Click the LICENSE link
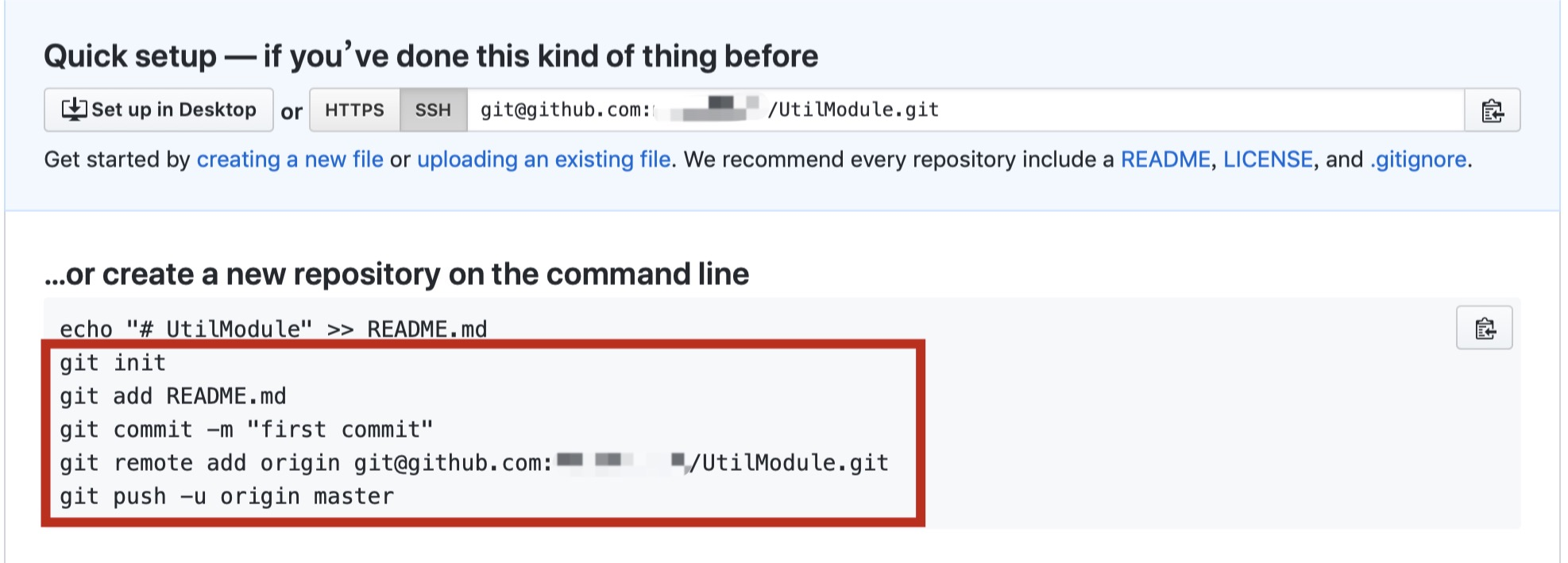The image size is (1568, 563). (1268, 160)
